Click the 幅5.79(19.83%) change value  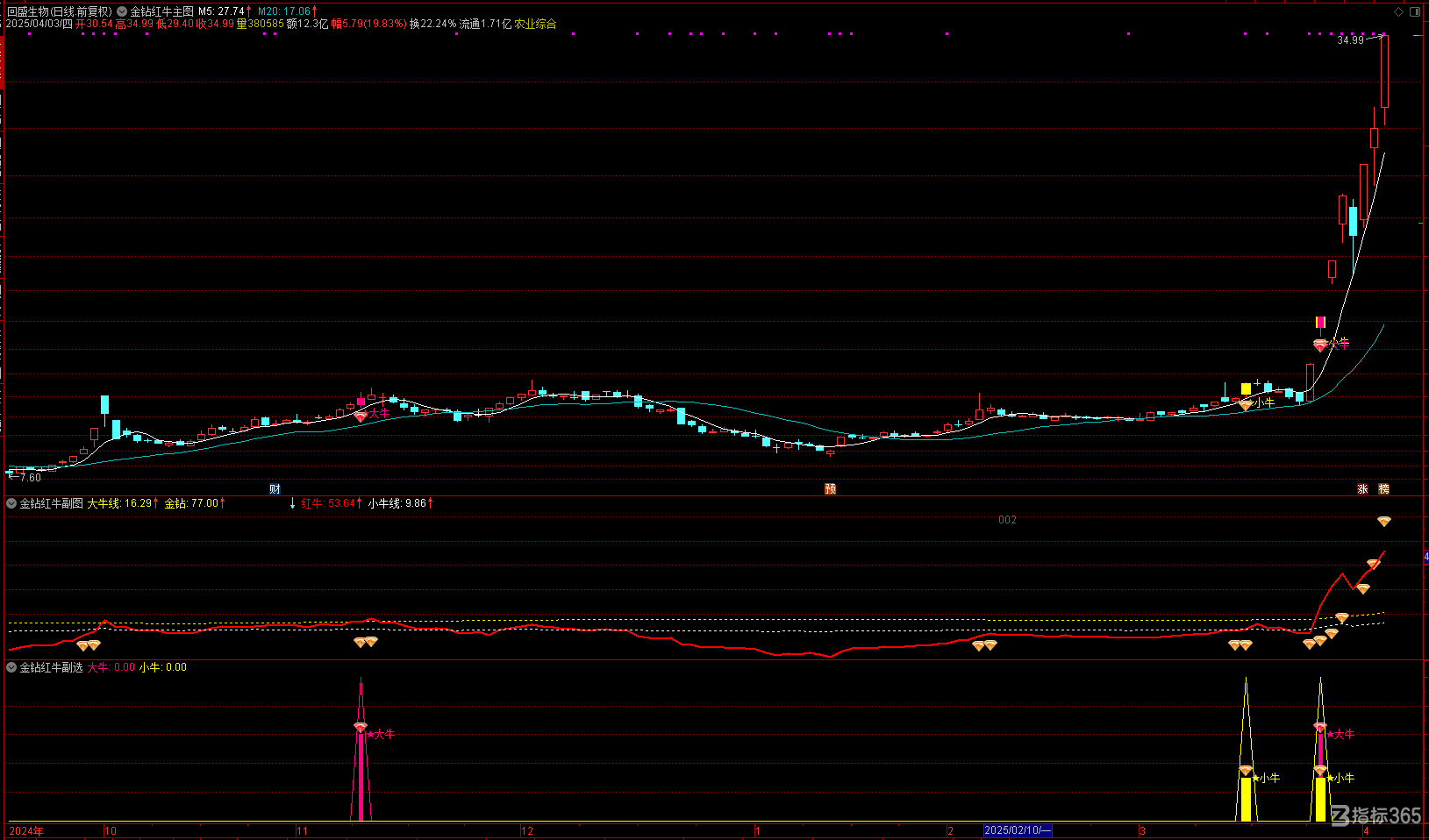pyautogui.click(x=369, y=24)
